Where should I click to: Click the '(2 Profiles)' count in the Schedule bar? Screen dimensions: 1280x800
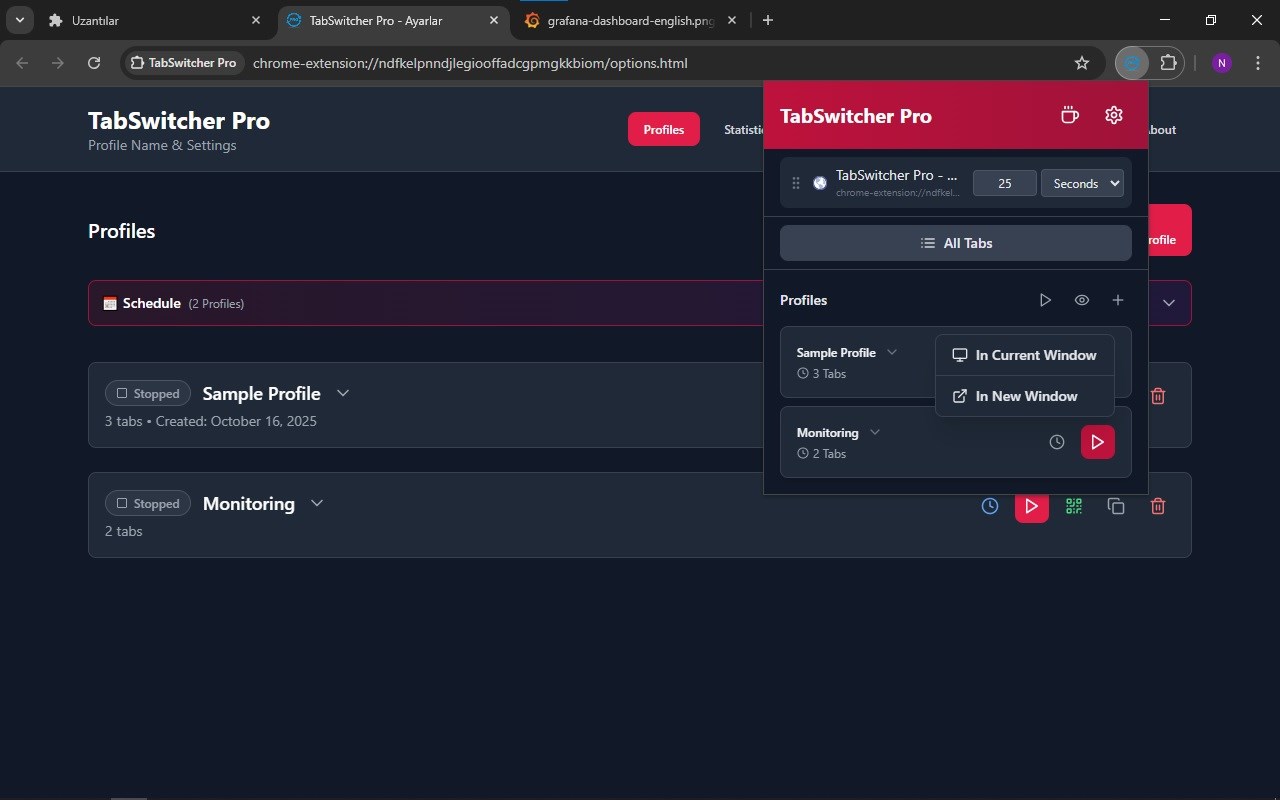coord(216,304)
